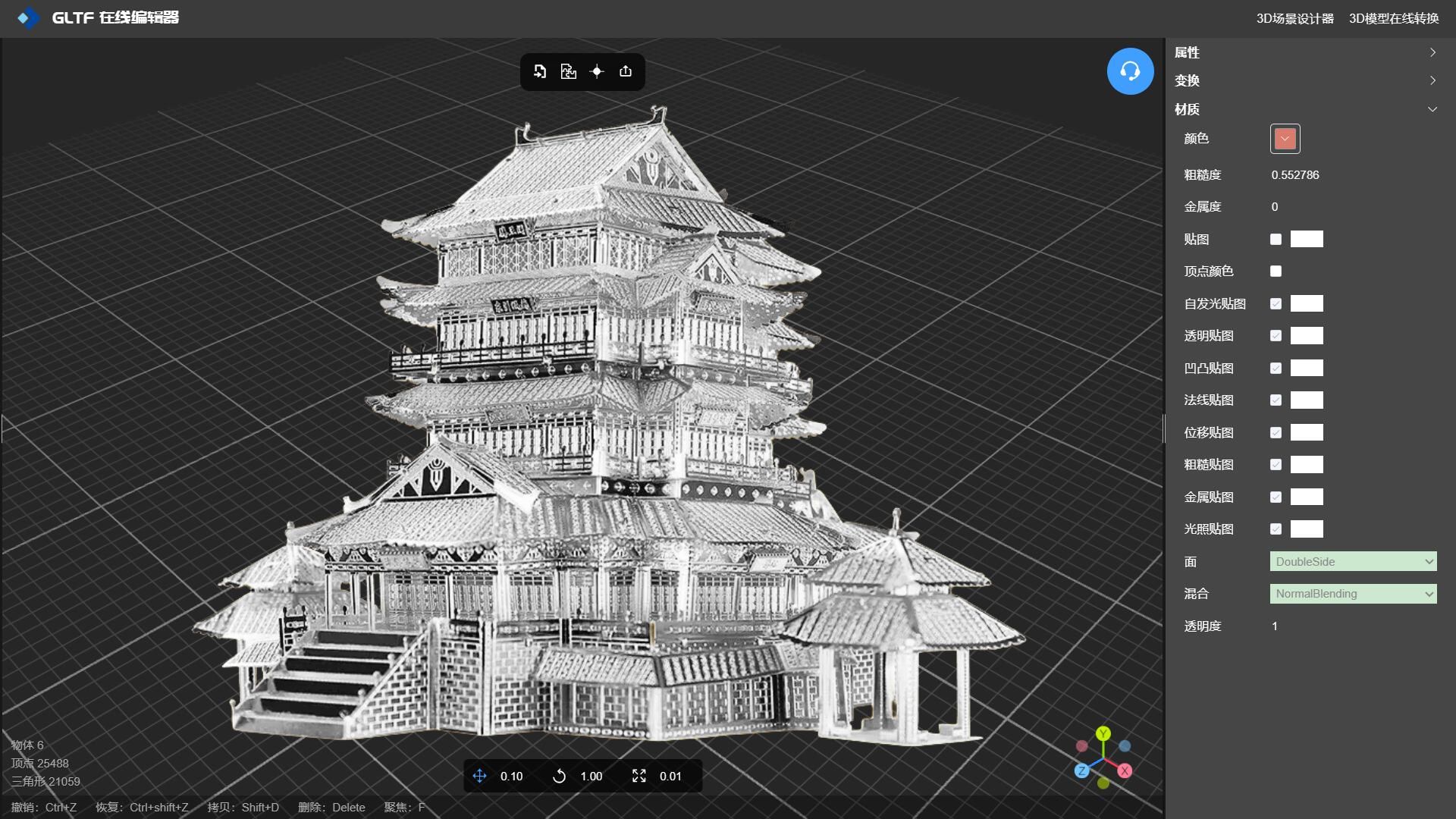1456x819 pixels.
Task: Click the move snap arrows icon
Action: tap(480, 776)
